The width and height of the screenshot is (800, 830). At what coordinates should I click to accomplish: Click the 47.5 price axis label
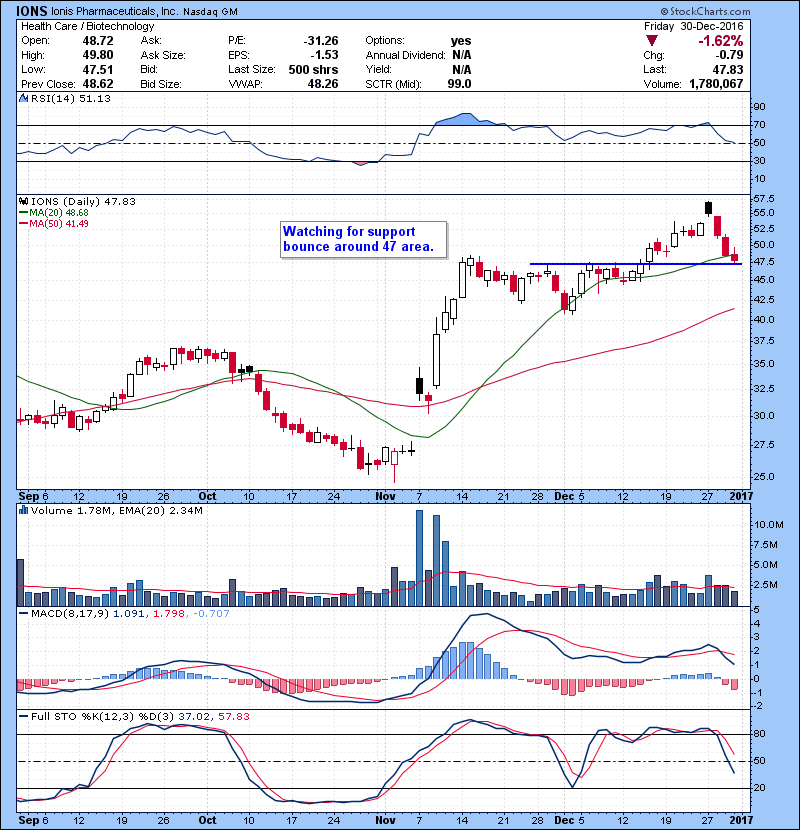(764, 262)
